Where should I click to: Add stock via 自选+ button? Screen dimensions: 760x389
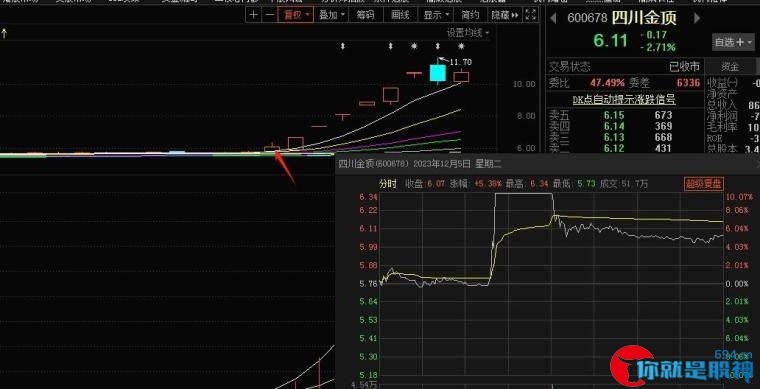pyautogui.click(x=733, y=42)
